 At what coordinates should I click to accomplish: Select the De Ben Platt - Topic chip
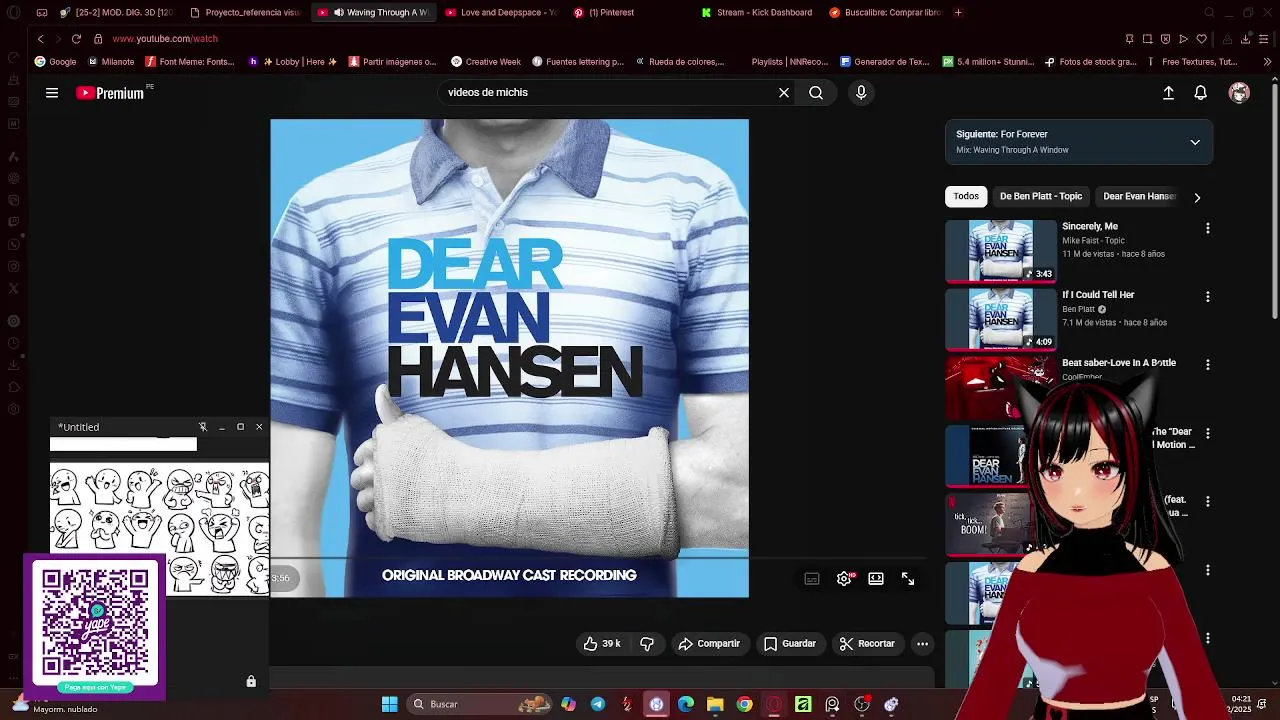point(1041,197)
